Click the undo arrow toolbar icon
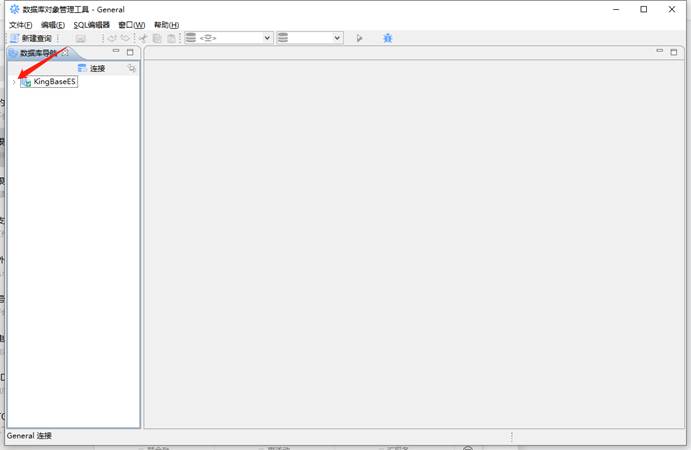Screen dimensions: 691x450 point(112,38)
